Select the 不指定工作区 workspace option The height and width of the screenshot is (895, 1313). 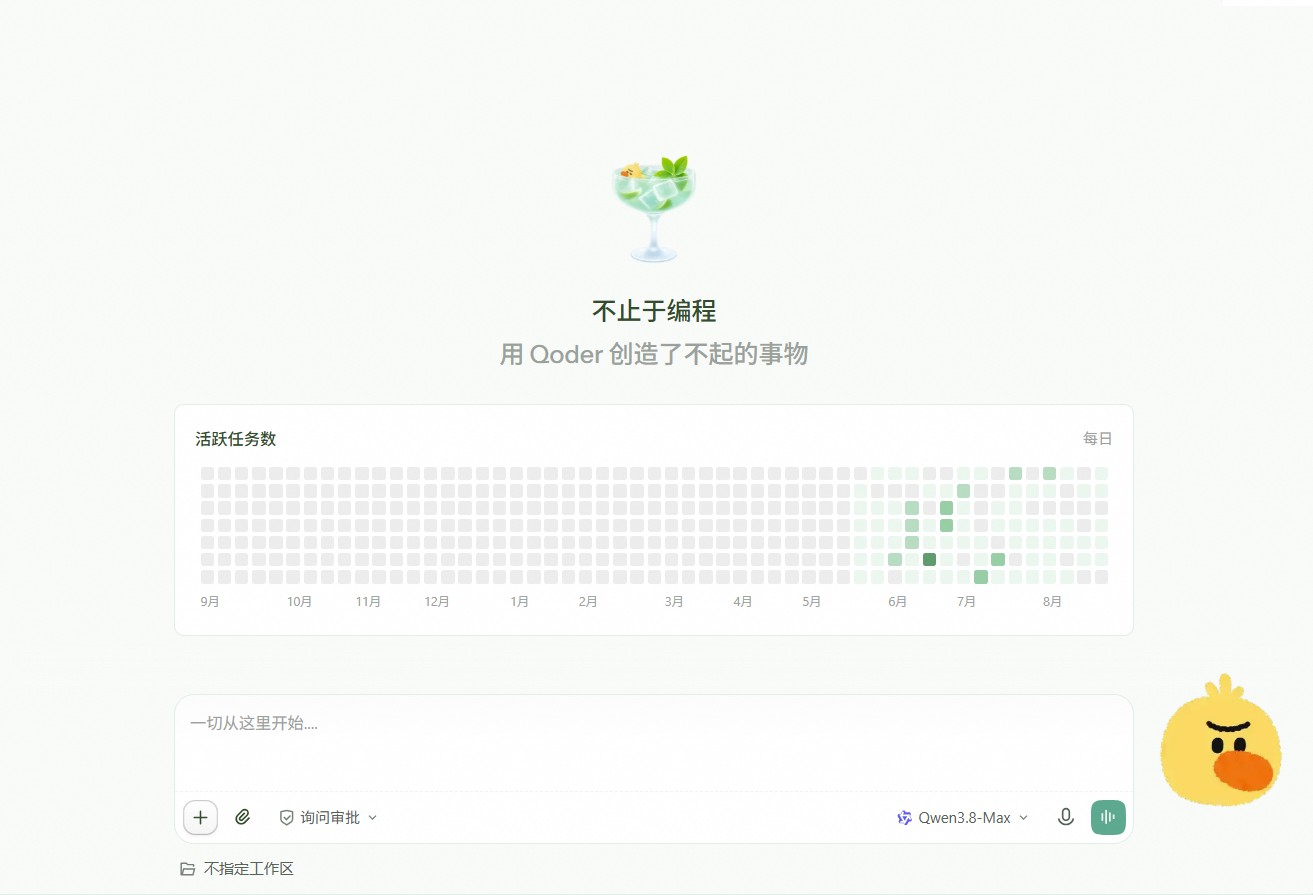click(237, 869)
